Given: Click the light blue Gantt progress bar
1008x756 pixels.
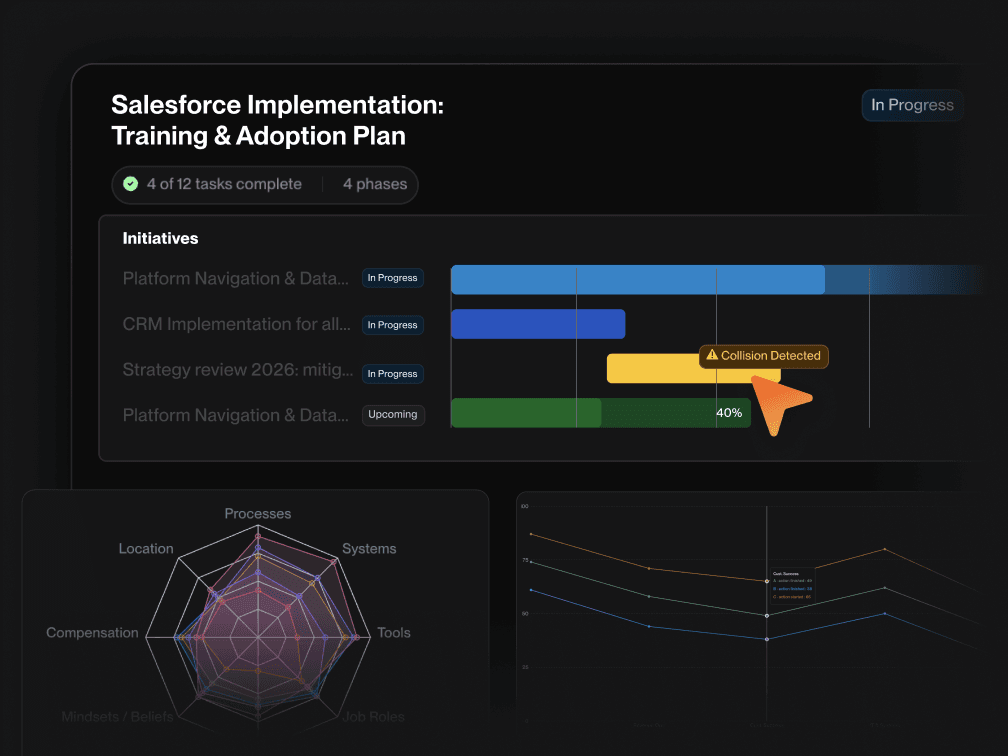Looking at the screenshot, I should point(638,280).
